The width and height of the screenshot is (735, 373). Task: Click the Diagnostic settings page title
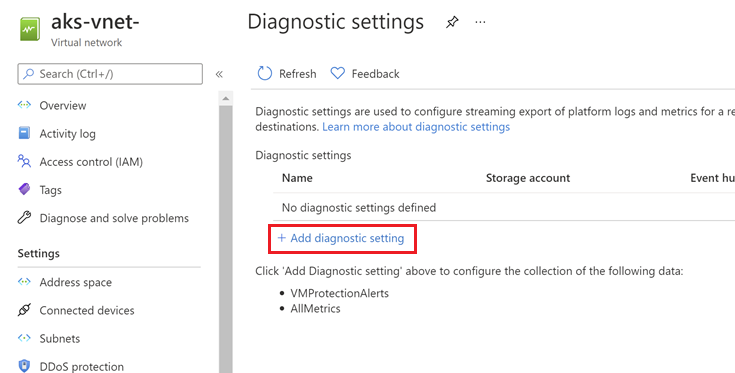tap(335, 22)
